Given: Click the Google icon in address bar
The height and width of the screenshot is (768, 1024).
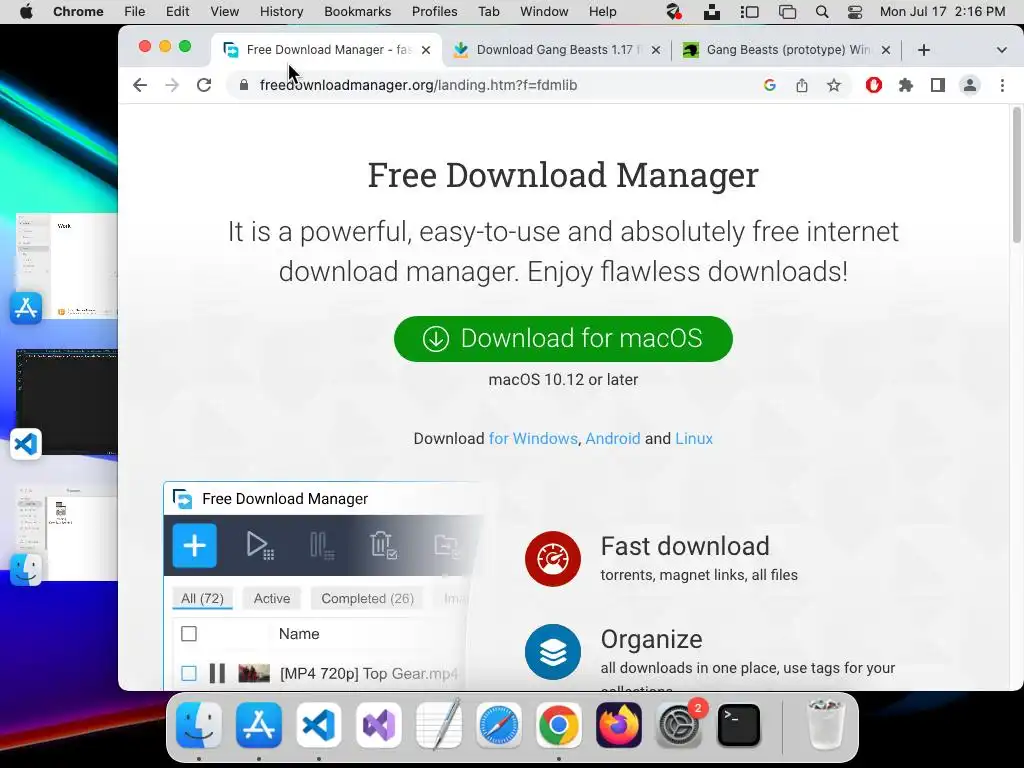Looking at the screenshot, I should coord(769,85).
